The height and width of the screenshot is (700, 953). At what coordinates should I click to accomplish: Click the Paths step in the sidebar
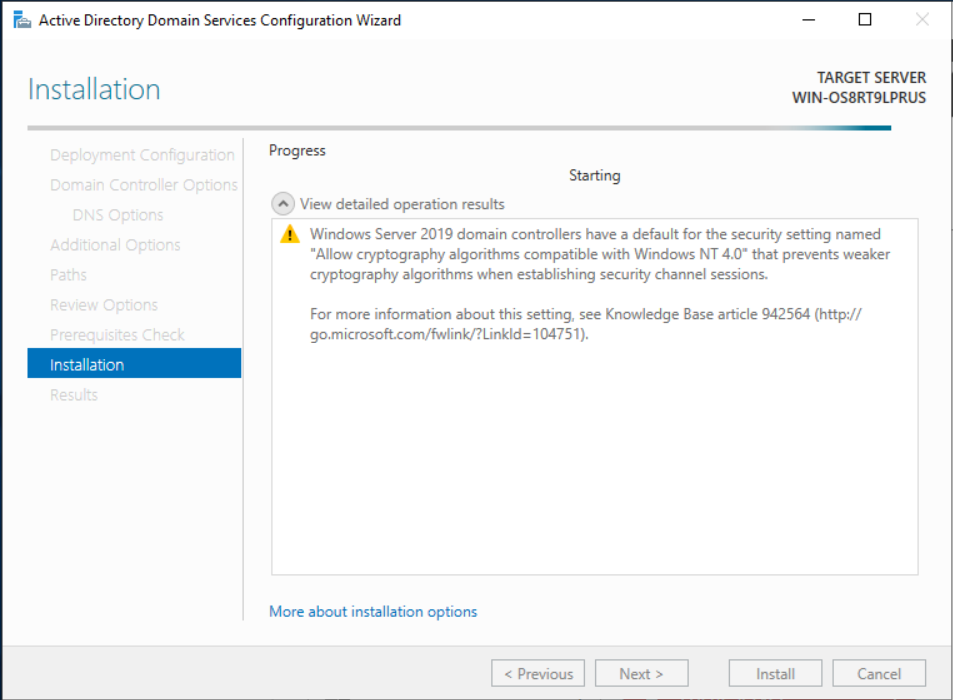[68, 275]
